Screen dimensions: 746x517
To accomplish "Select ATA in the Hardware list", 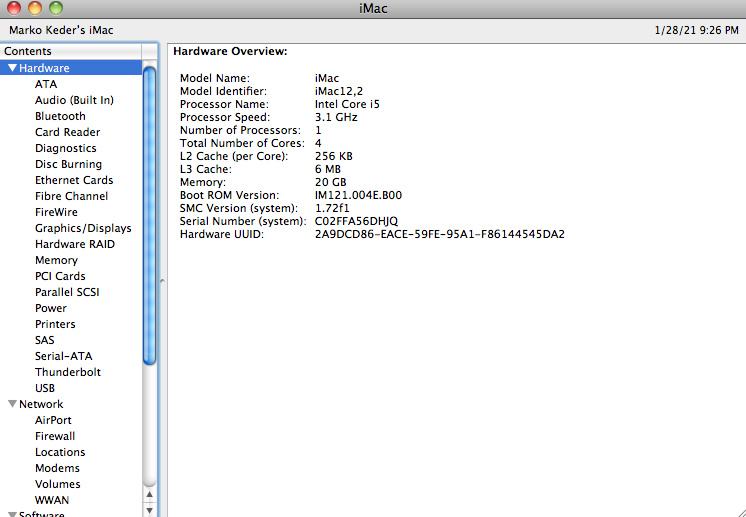I will point(46,84).
